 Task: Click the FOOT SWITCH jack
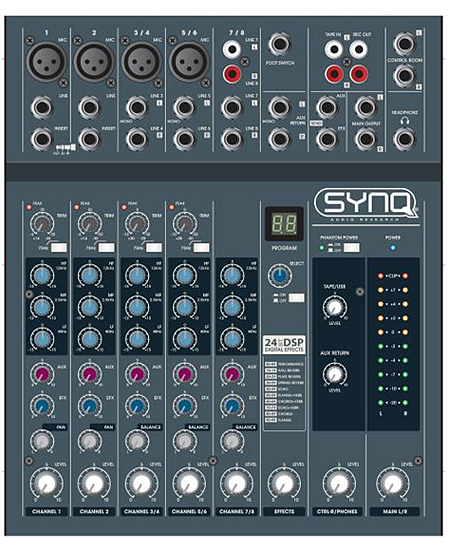280,44
